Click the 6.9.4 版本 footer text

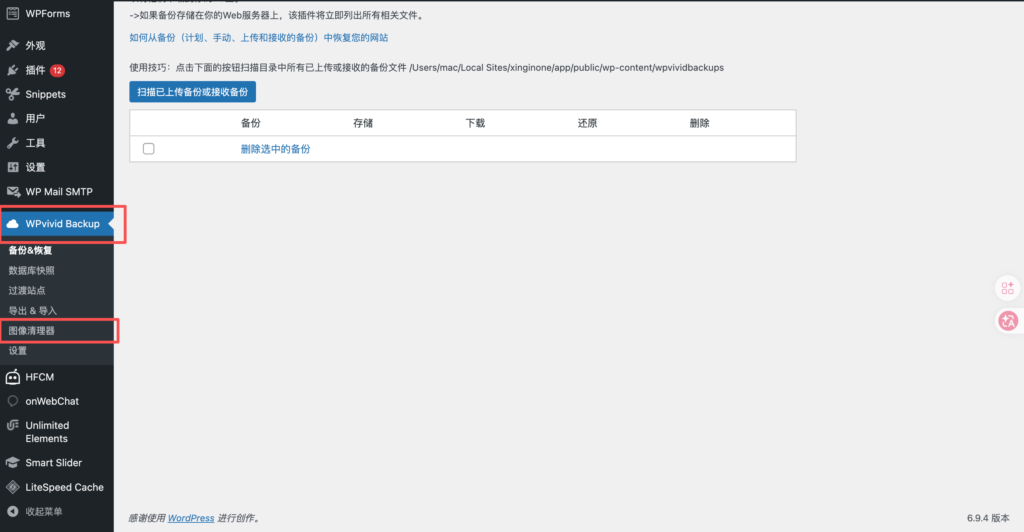tap(988, 518)
